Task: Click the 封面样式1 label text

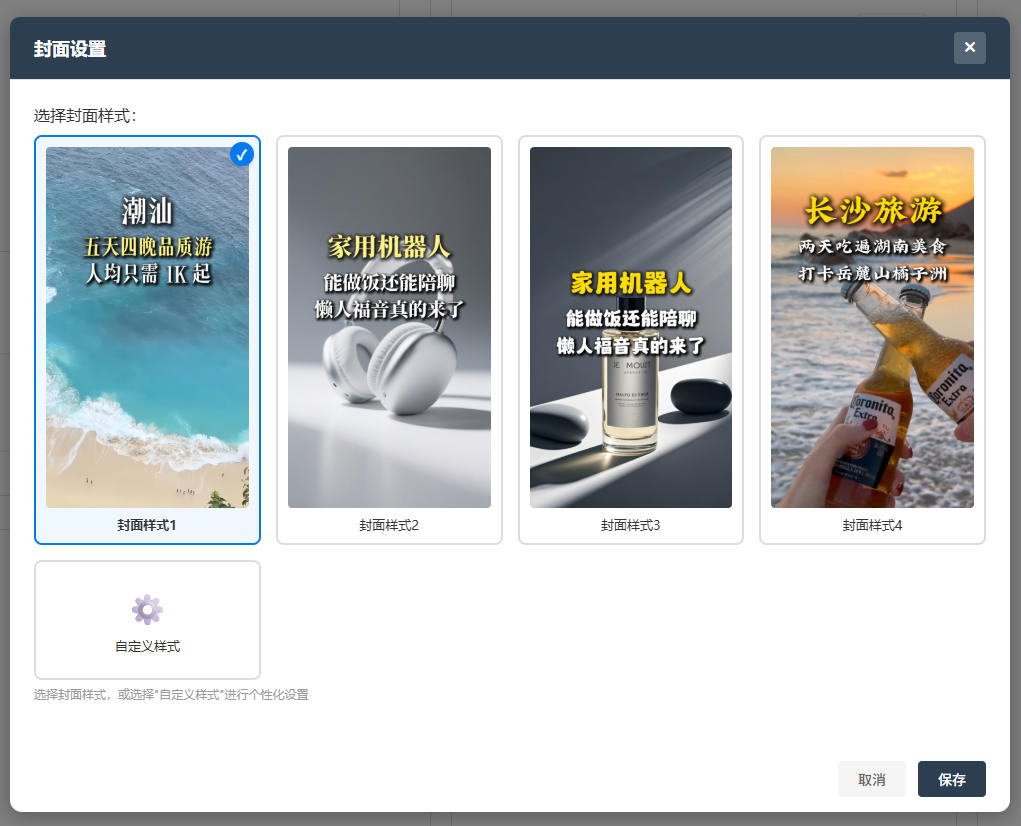Action: [x=147, y=525]
